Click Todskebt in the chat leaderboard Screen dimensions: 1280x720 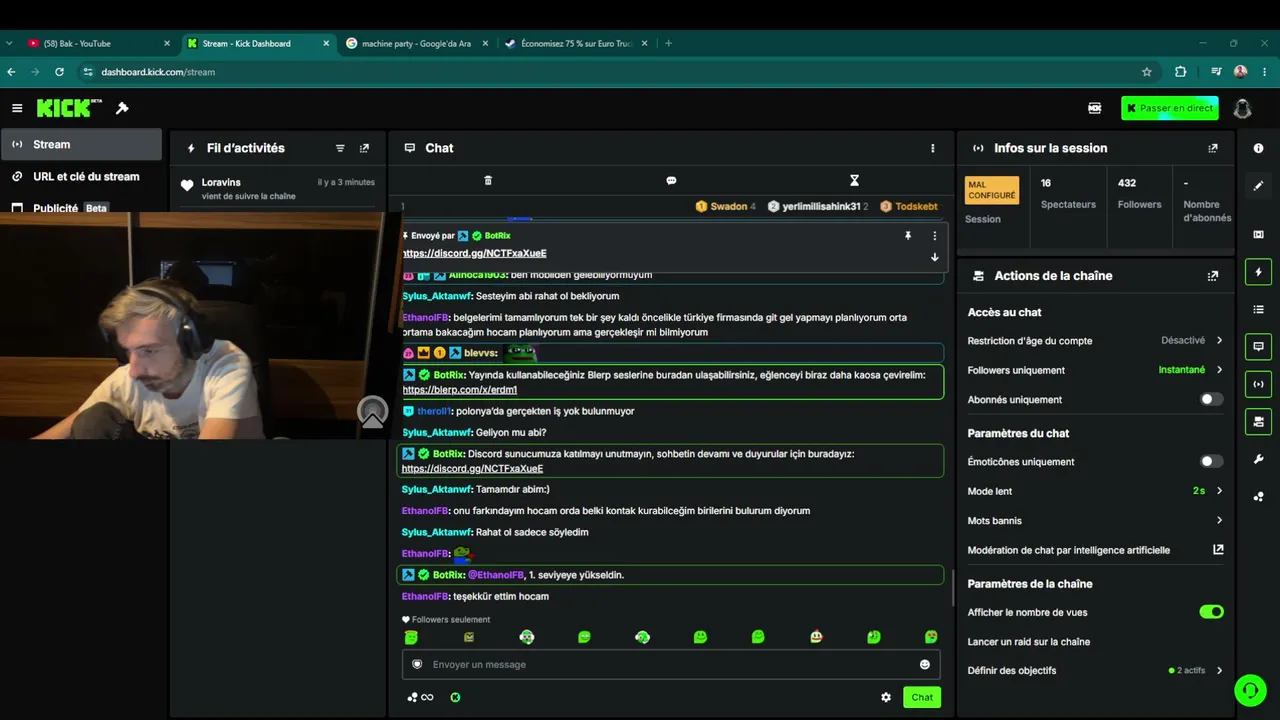[909, 206]
